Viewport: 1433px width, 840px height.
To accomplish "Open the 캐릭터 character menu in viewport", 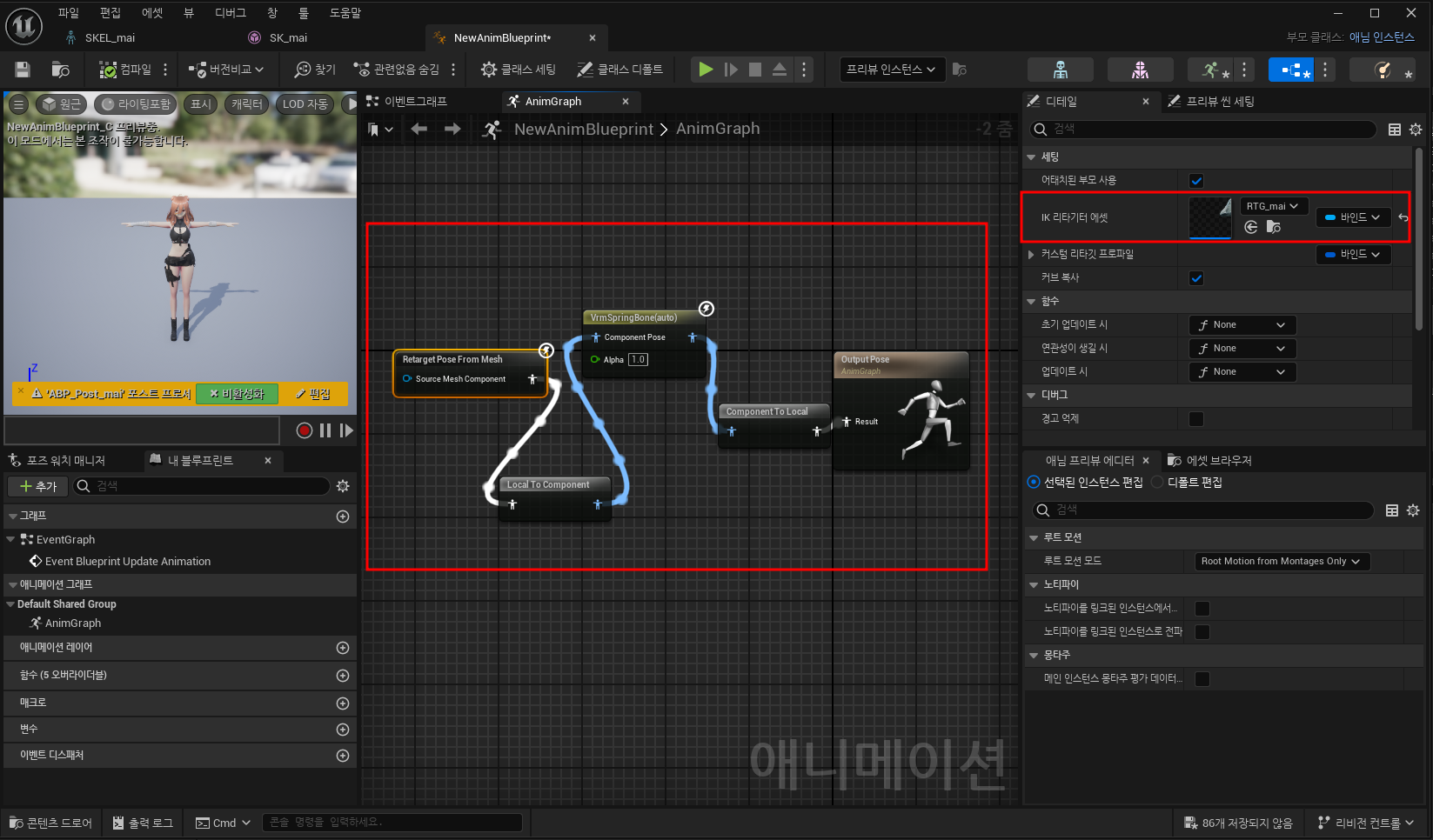I will click(247, 104).
